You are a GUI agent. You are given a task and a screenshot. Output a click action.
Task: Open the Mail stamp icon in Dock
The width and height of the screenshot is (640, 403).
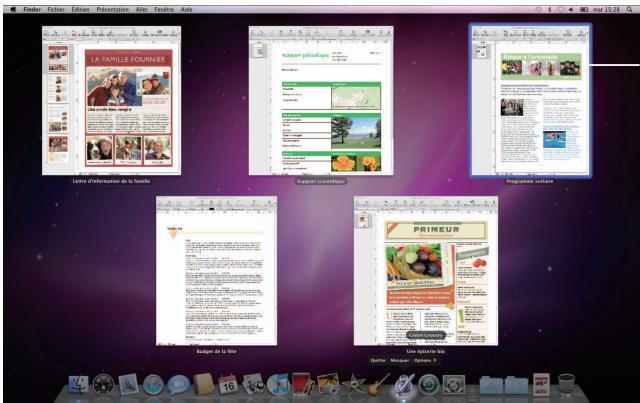[x=128, y=384]
